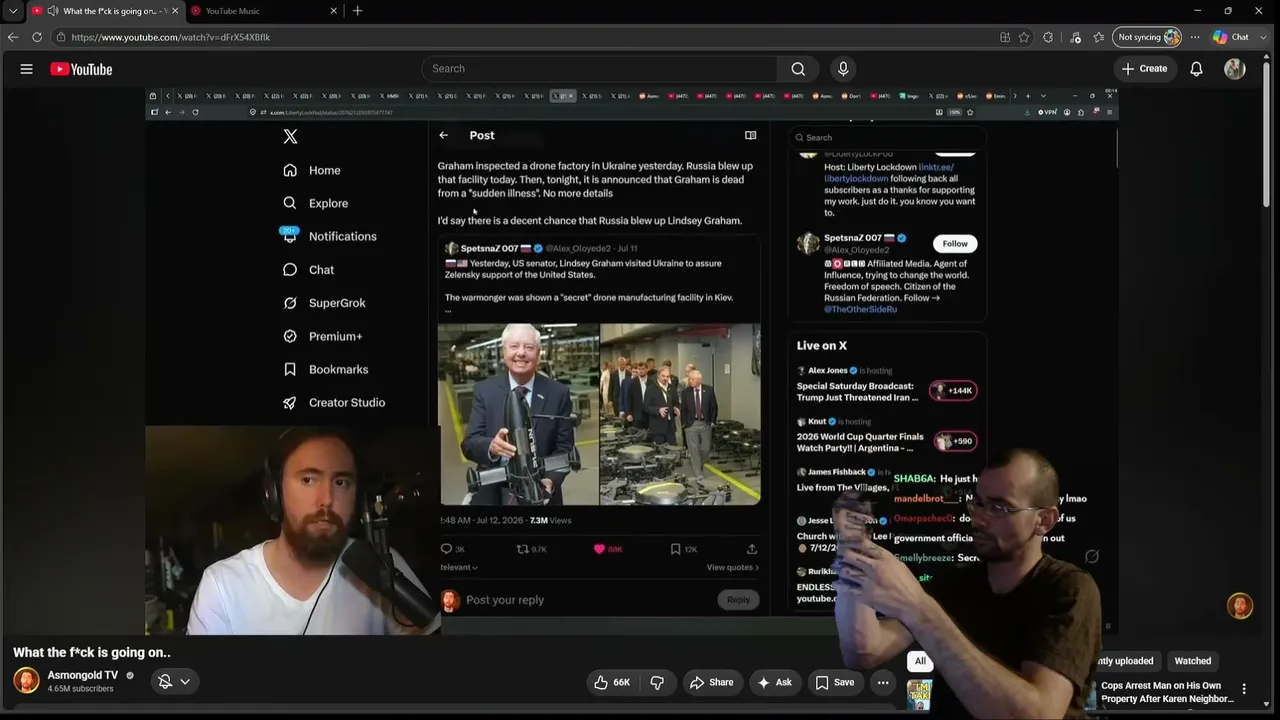Click Creator Studio in the X sidebar in video

pos(334,402)
